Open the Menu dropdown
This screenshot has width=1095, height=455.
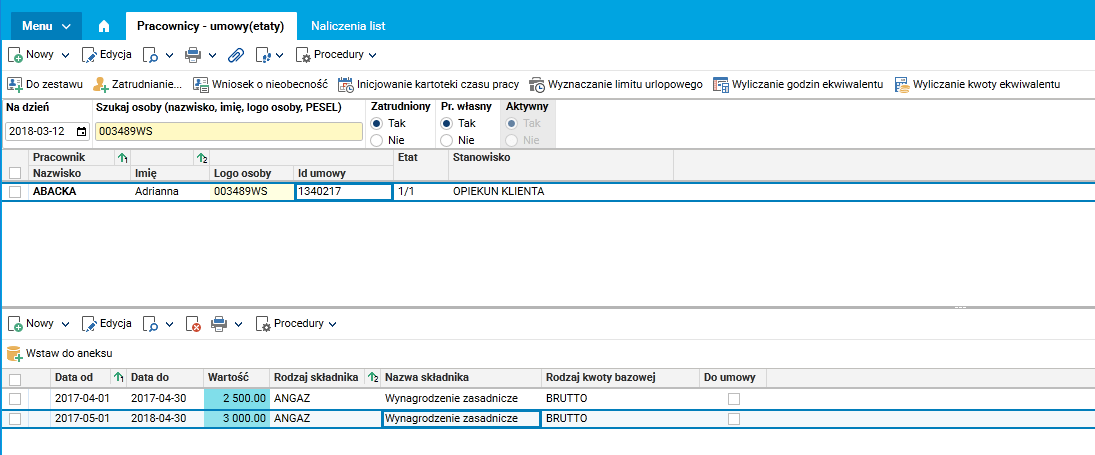pyautogui.click(x=45, y=25)
